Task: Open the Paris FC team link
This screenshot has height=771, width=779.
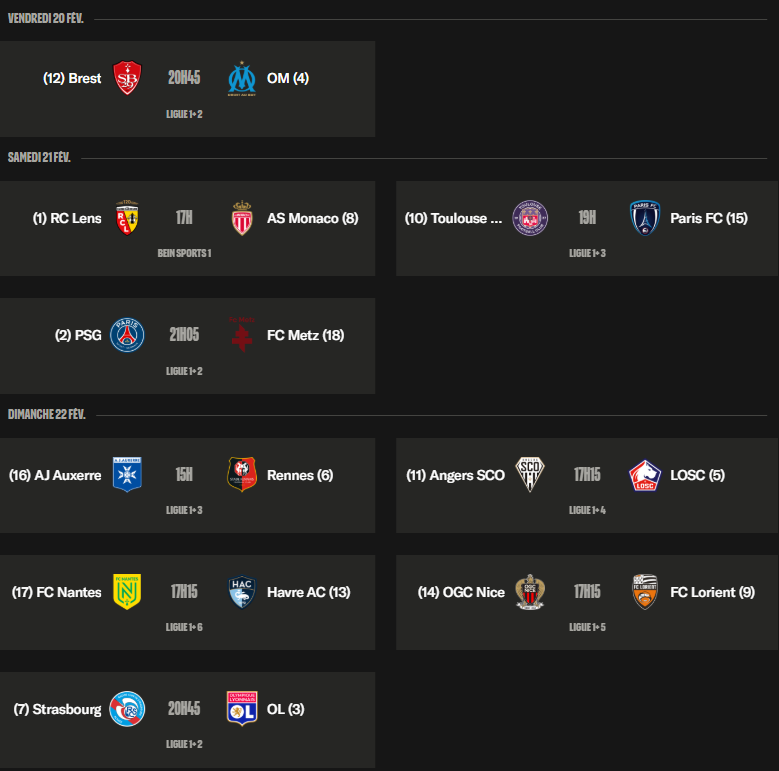Action: point(708,218)
